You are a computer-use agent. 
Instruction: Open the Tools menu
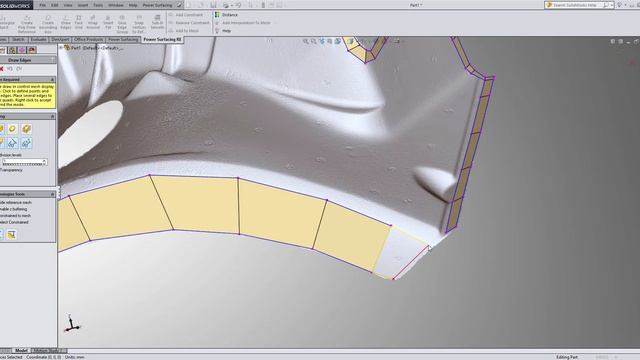(98, 5)
